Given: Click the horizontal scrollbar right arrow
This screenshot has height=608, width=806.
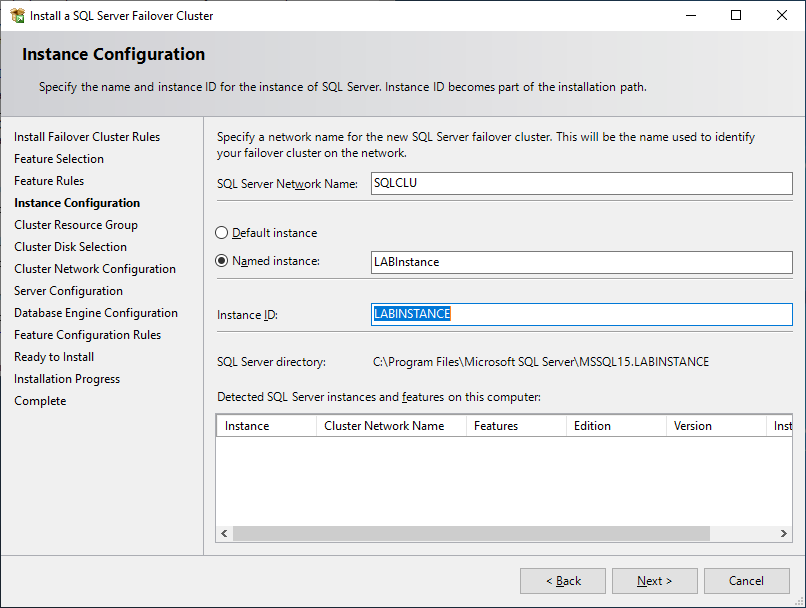Looking at the screenshot, I should point(783,533).
